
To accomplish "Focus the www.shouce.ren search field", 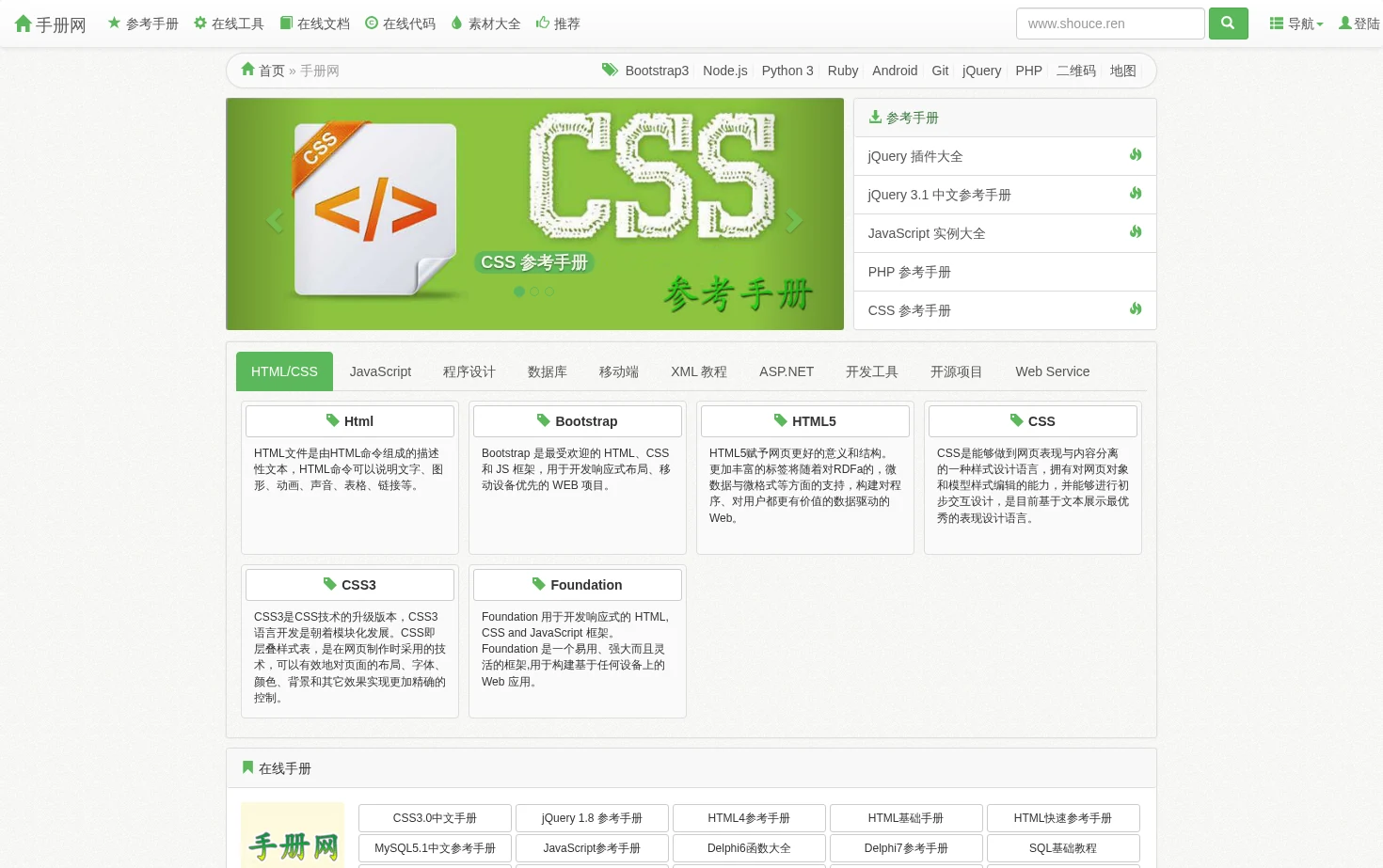I will [x=1110, y=24].
